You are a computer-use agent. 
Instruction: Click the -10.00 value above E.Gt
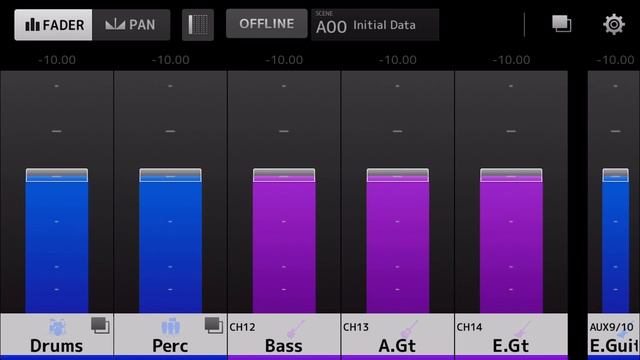(511, 60)
